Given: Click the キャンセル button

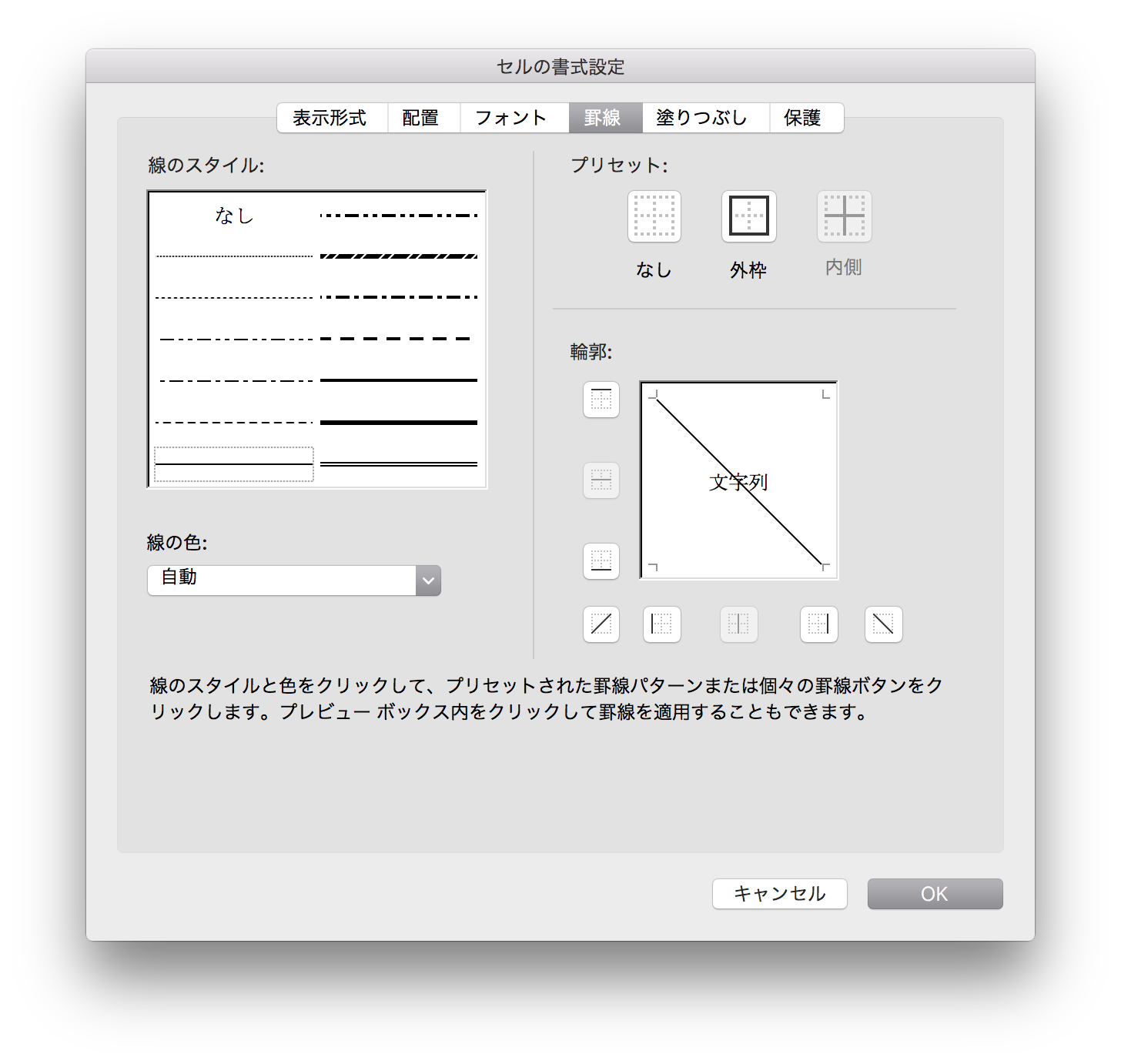Looking at the screenshot, I should pyautogui.click(x=780, y=894).
